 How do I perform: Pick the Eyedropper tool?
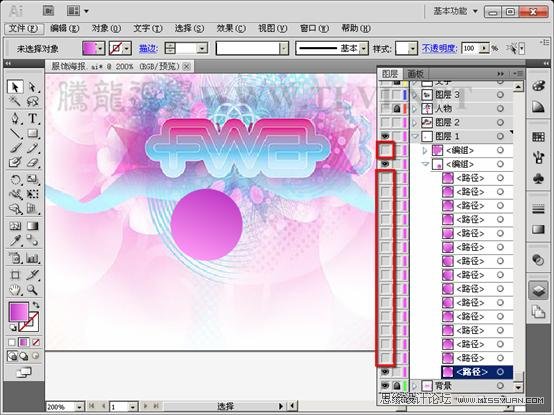15,241
